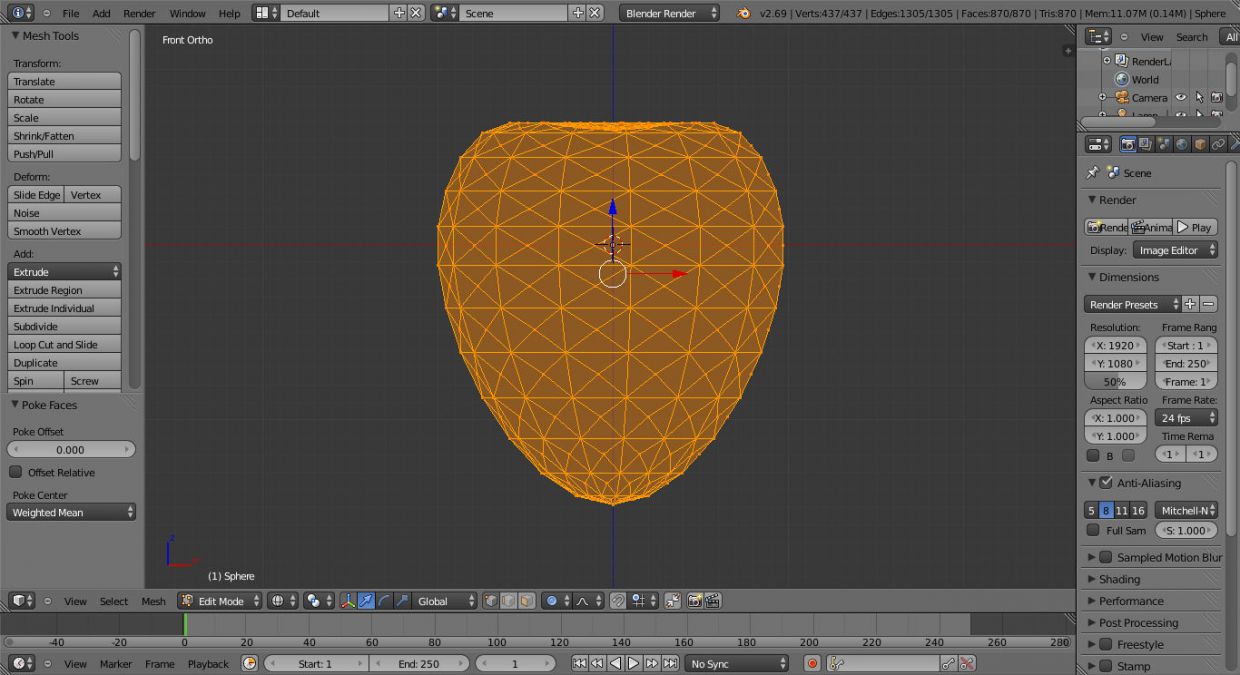1240x675 pixels.
Task: Add a new render preset
Action: [x=1190, y=304]
